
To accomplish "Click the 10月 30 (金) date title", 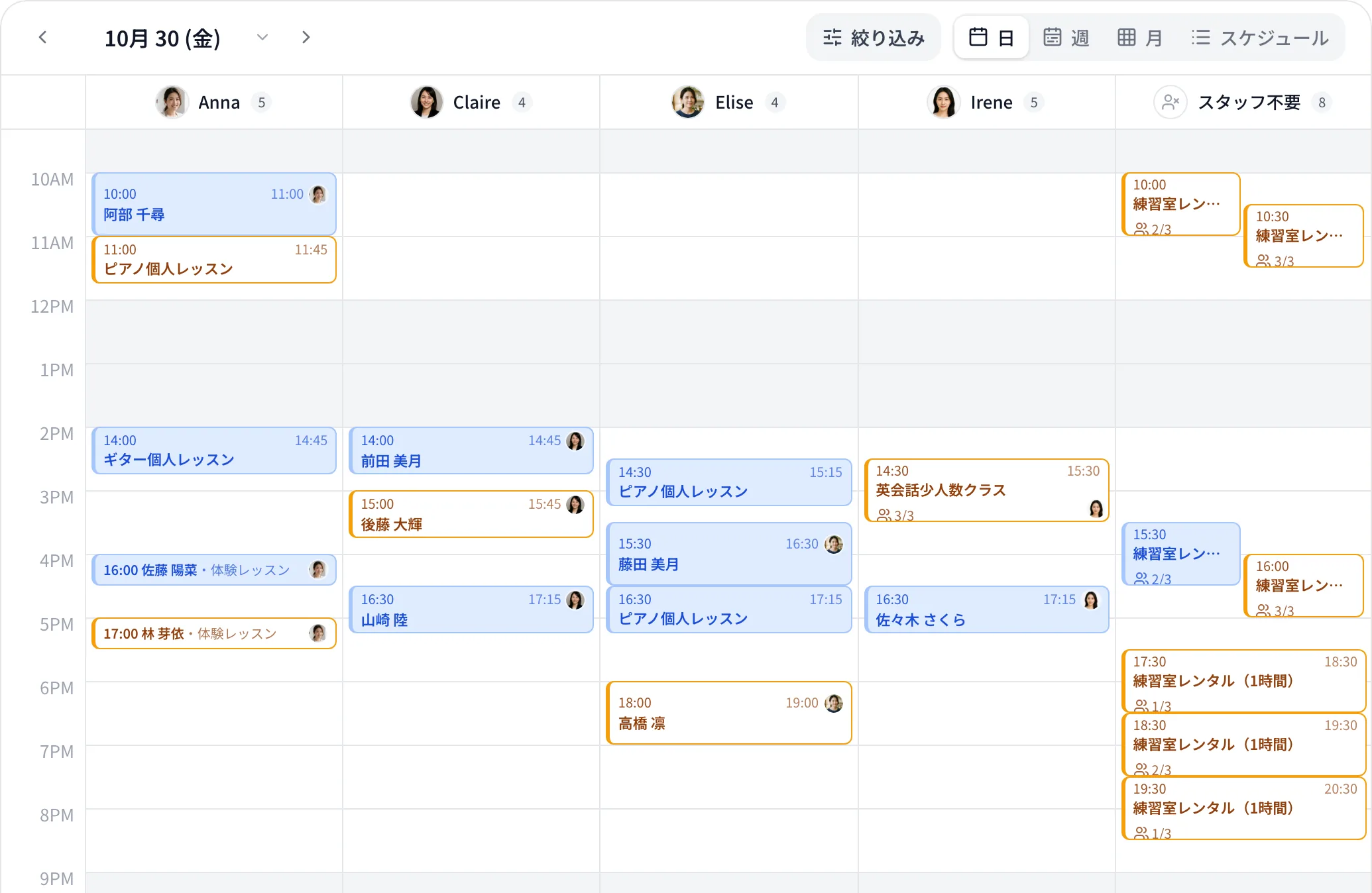I will point(162,38).
